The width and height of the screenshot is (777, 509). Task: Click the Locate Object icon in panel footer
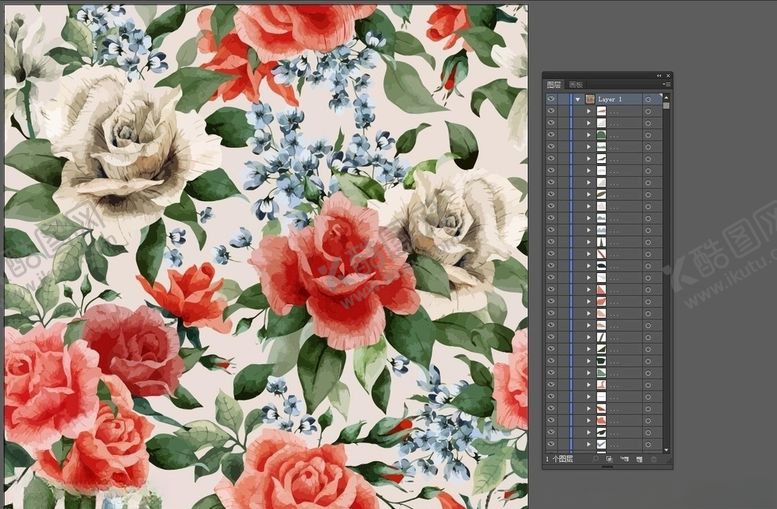pyautogui.click(x=596, y=459)
